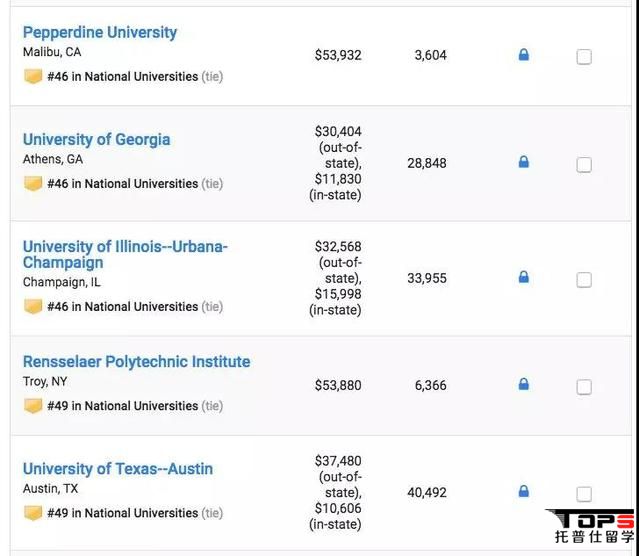Check the compare box for Pepperdine University
639x556 pixels.
point(584,57)
